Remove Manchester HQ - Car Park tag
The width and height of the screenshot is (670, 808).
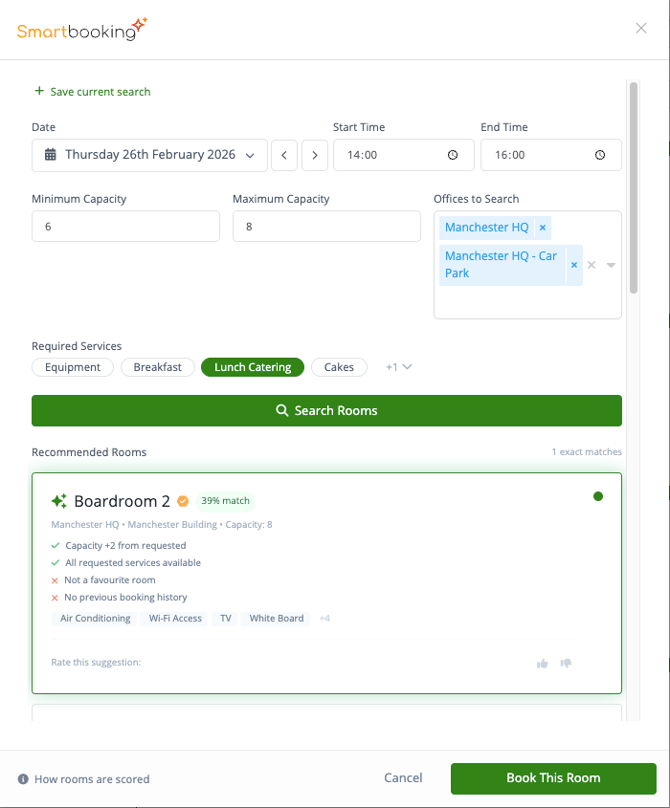574,265
